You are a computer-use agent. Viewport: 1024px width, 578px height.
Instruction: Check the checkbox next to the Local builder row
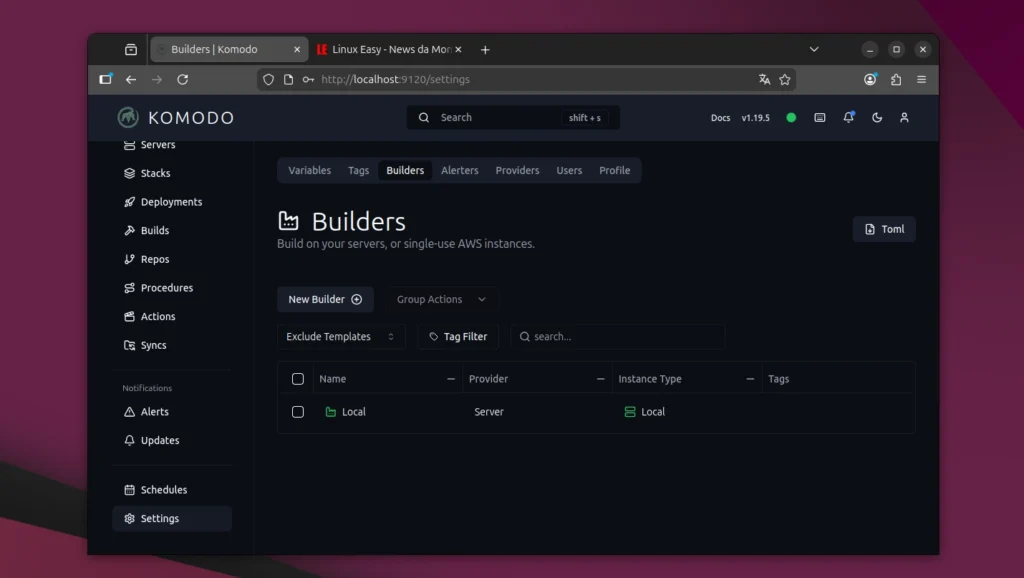point(297,411)
